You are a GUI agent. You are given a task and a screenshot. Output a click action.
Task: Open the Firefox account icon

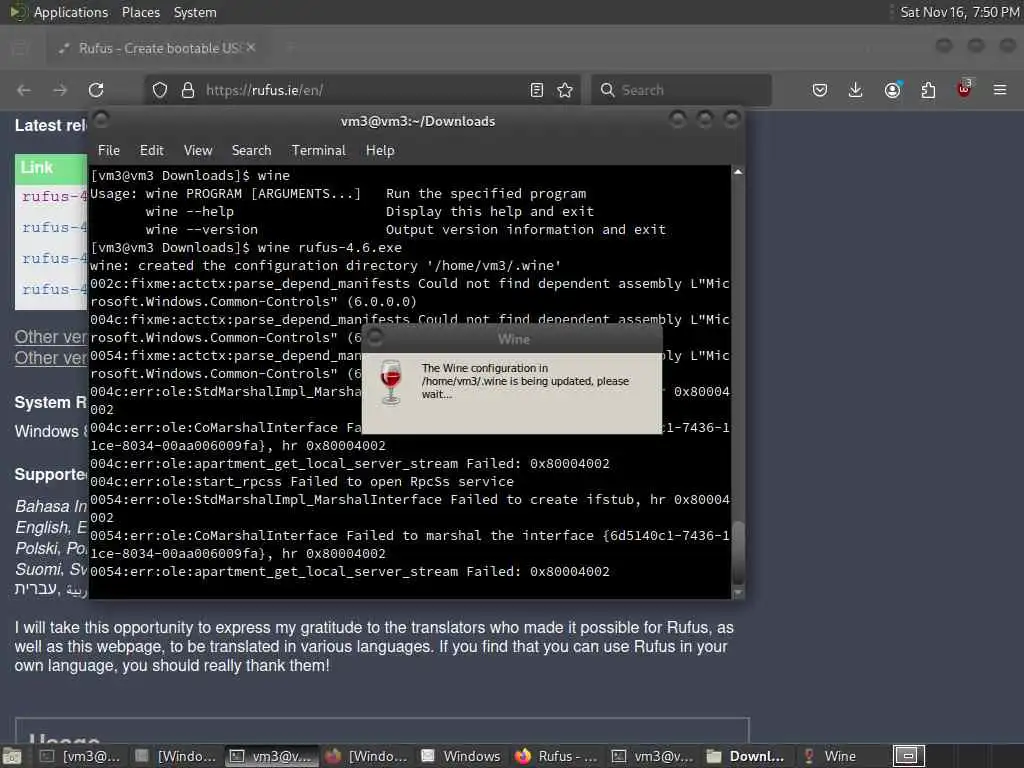coord(892,90)
